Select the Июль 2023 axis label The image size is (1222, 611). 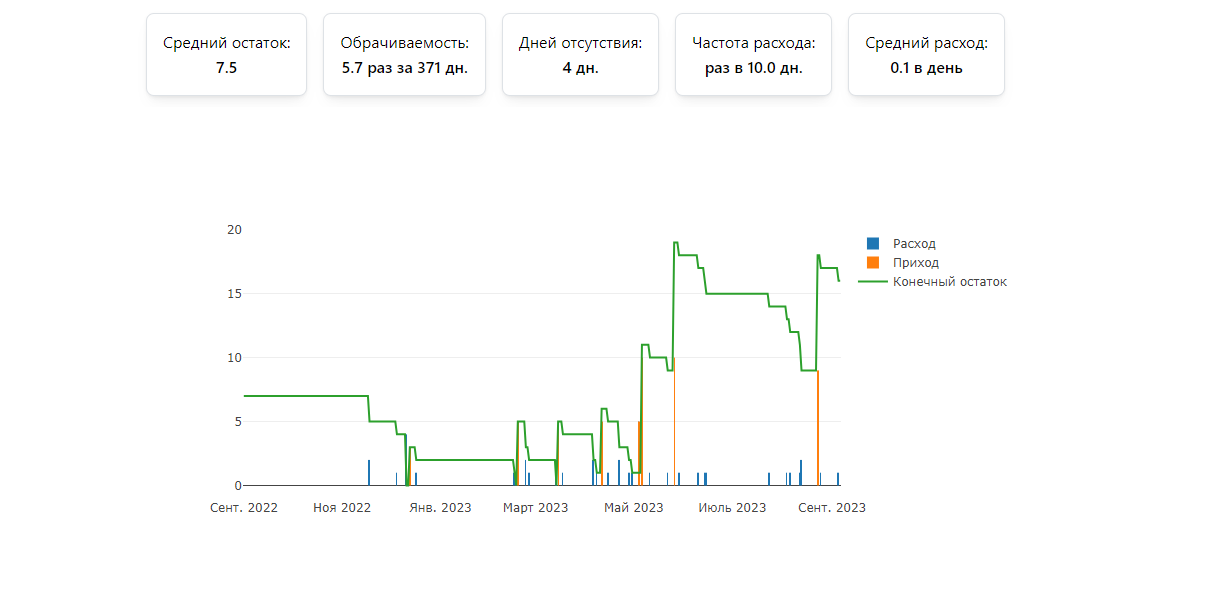(x=732, y=508)
